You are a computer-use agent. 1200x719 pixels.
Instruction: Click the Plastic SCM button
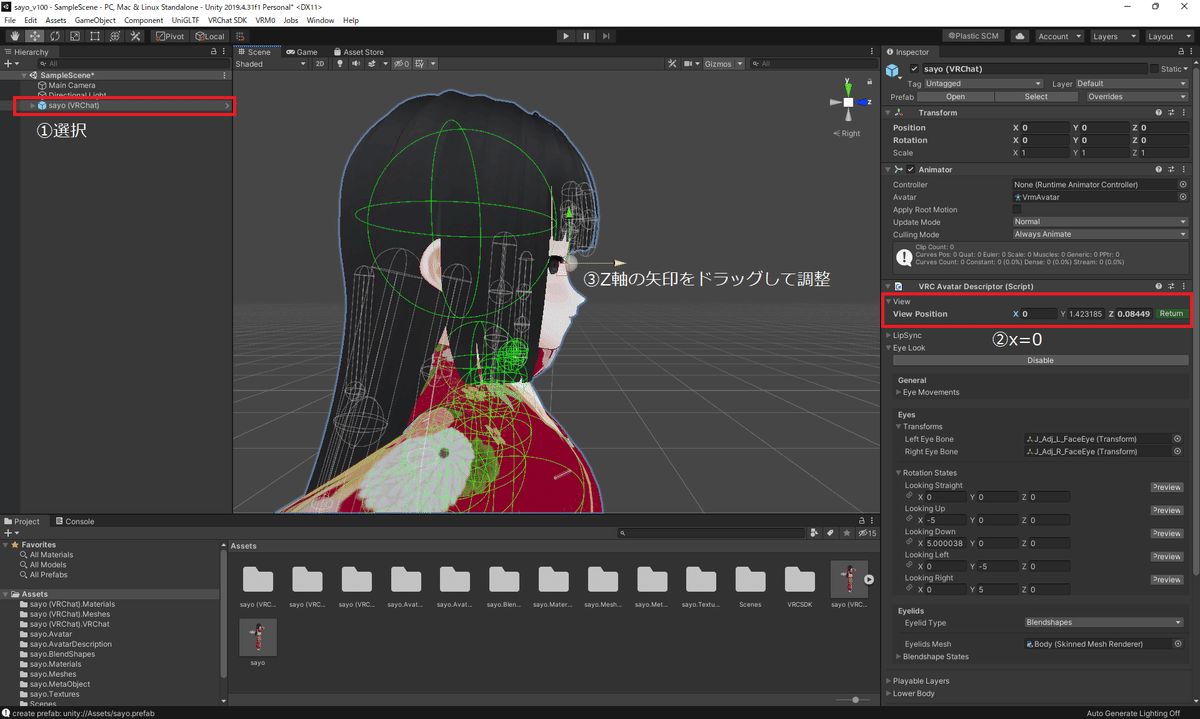tap(975, 36)
